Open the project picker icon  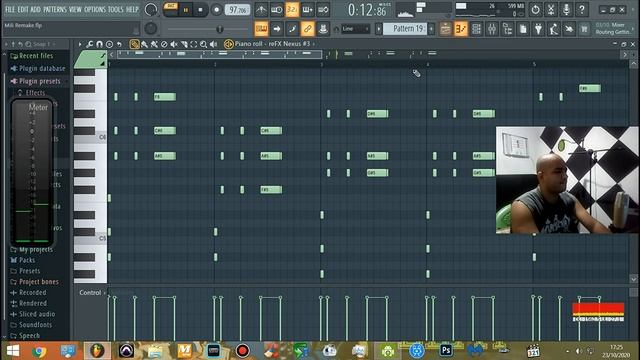point(523,29)
